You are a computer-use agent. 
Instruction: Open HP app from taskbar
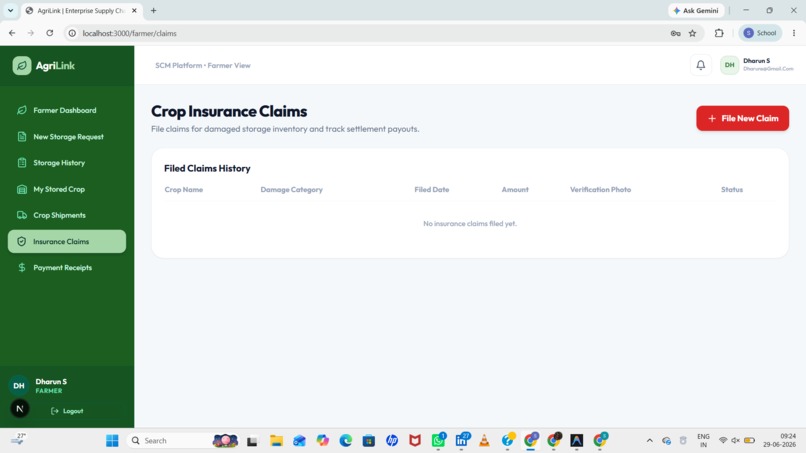pyautogui.click(x=392, y=441)
